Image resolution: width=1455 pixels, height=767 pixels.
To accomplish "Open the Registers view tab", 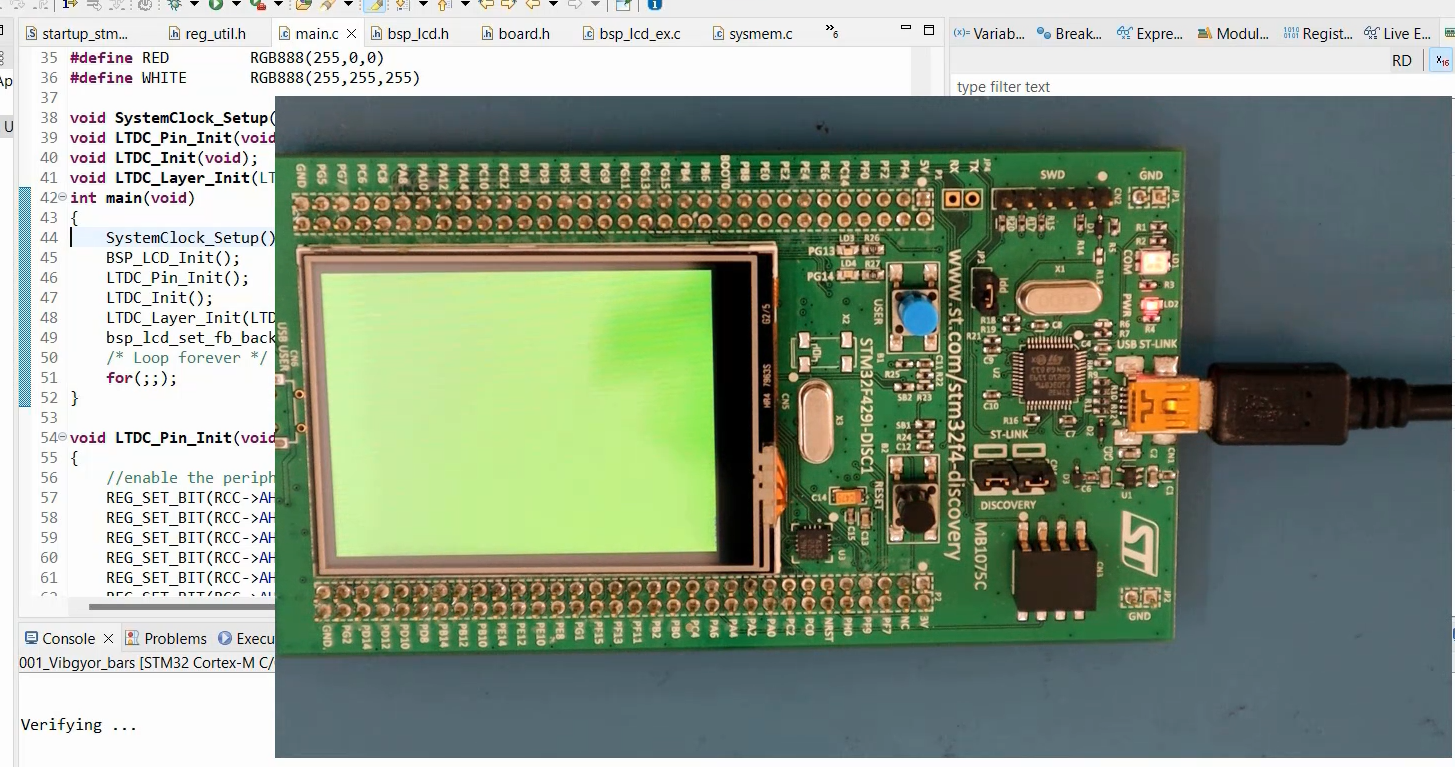I will pos(1317,34).
